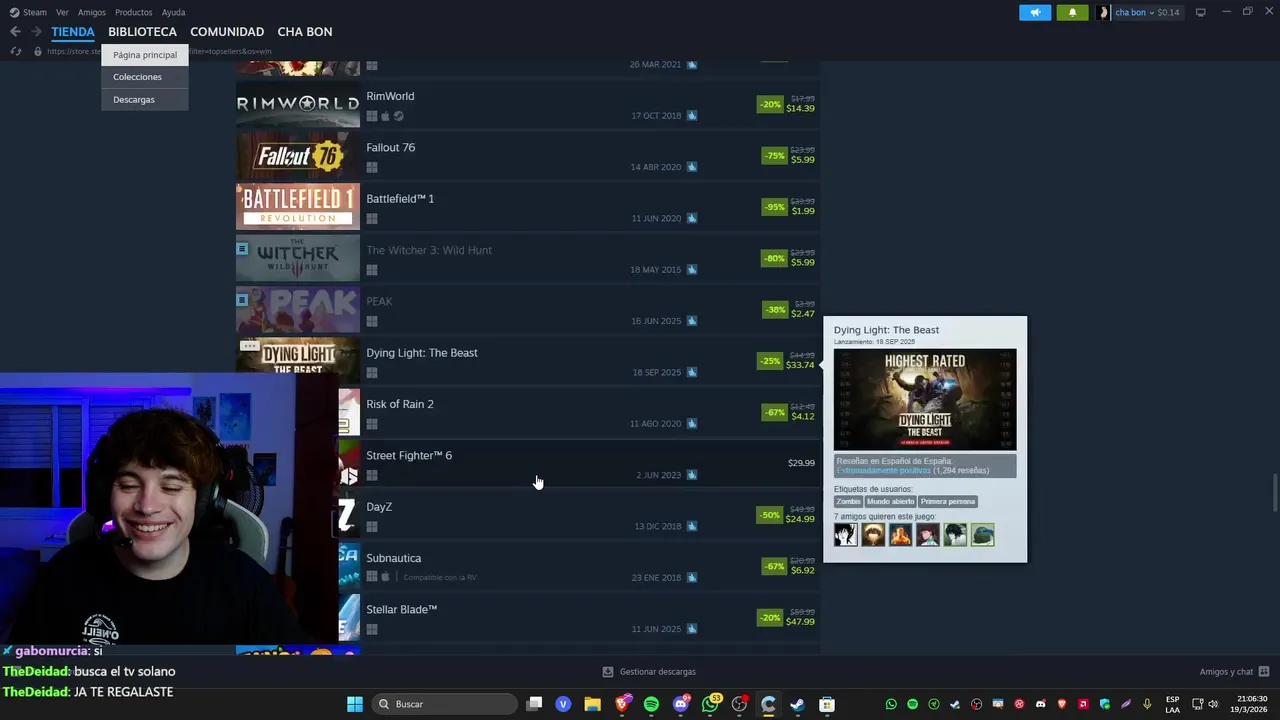The image size is (1280, 720).
Task: Click microphone icon in system tray
Action: [1147, 704]
